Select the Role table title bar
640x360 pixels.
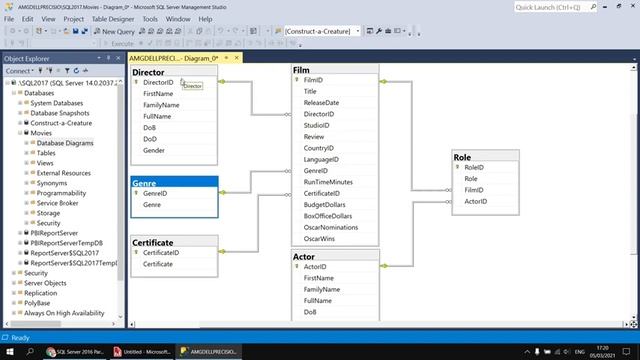pos(485,157)
